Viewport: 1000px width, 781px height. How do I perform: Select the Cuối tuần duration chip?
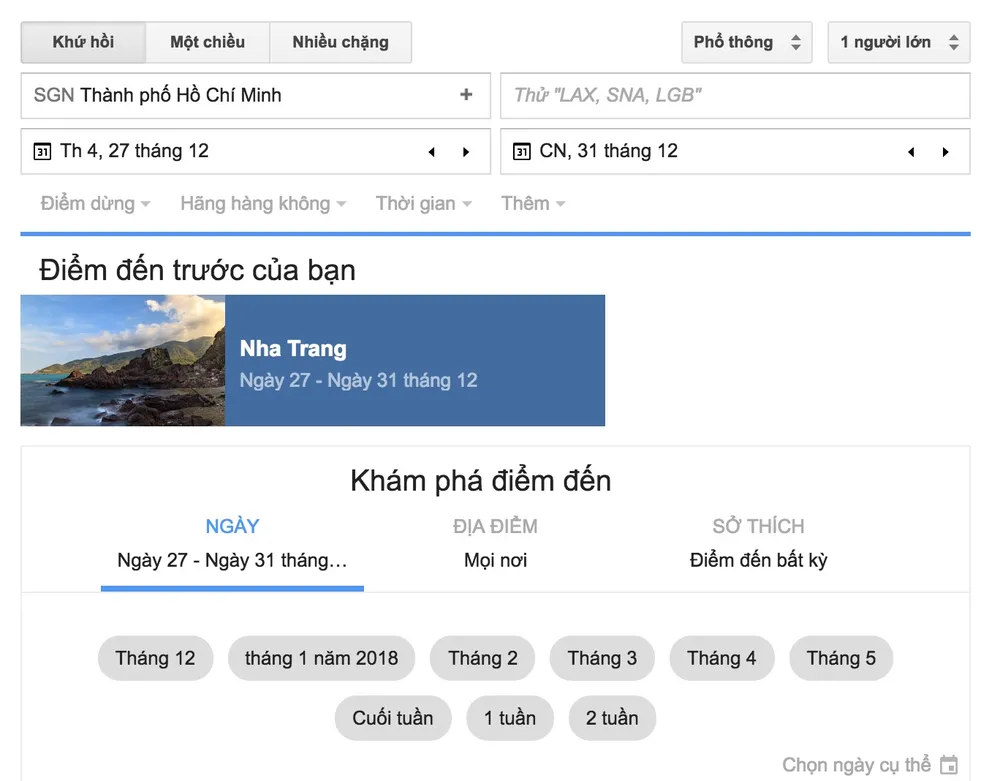[x=392, y=718]
